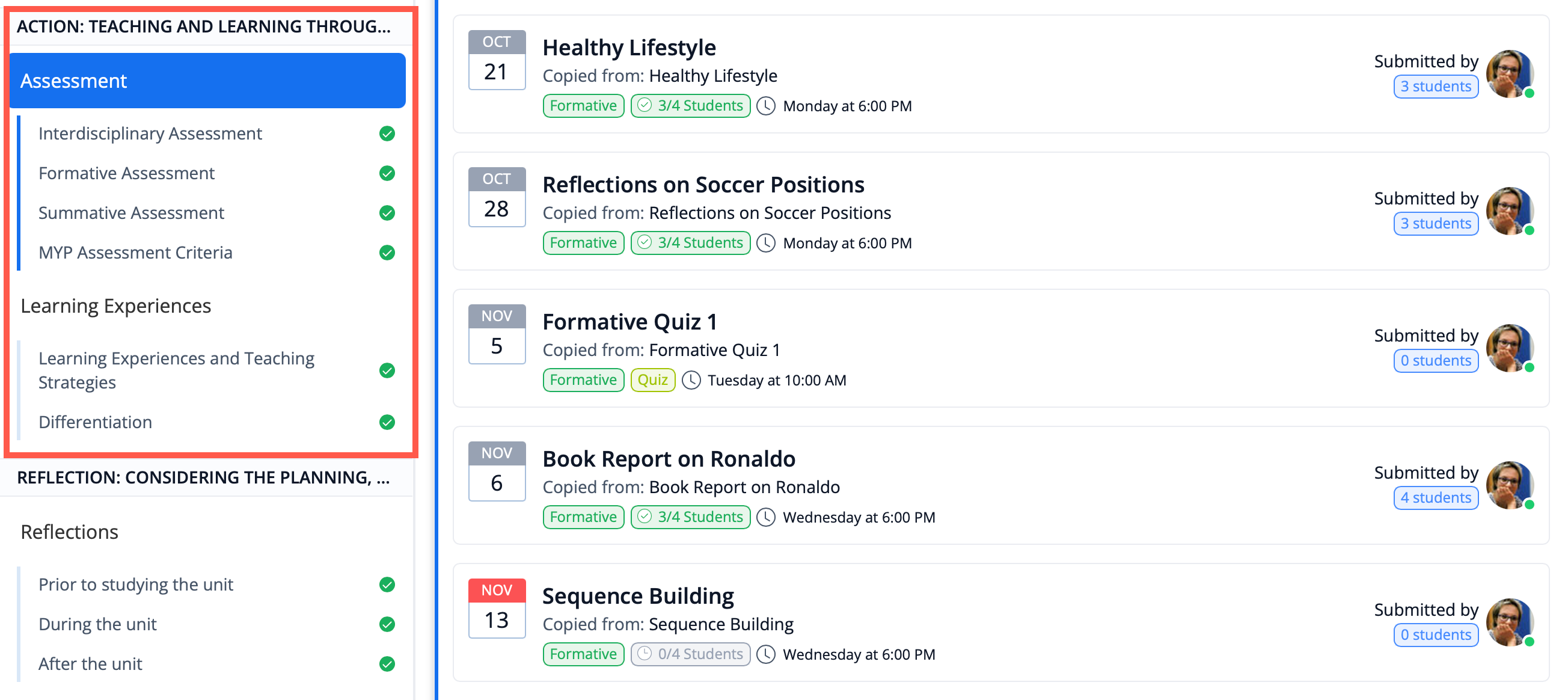Click the 3/4 Students badge on Healthy Lifestyle
Viewport: 1568px width, 700px height.
pyautogui.click(x=690, y=106)
